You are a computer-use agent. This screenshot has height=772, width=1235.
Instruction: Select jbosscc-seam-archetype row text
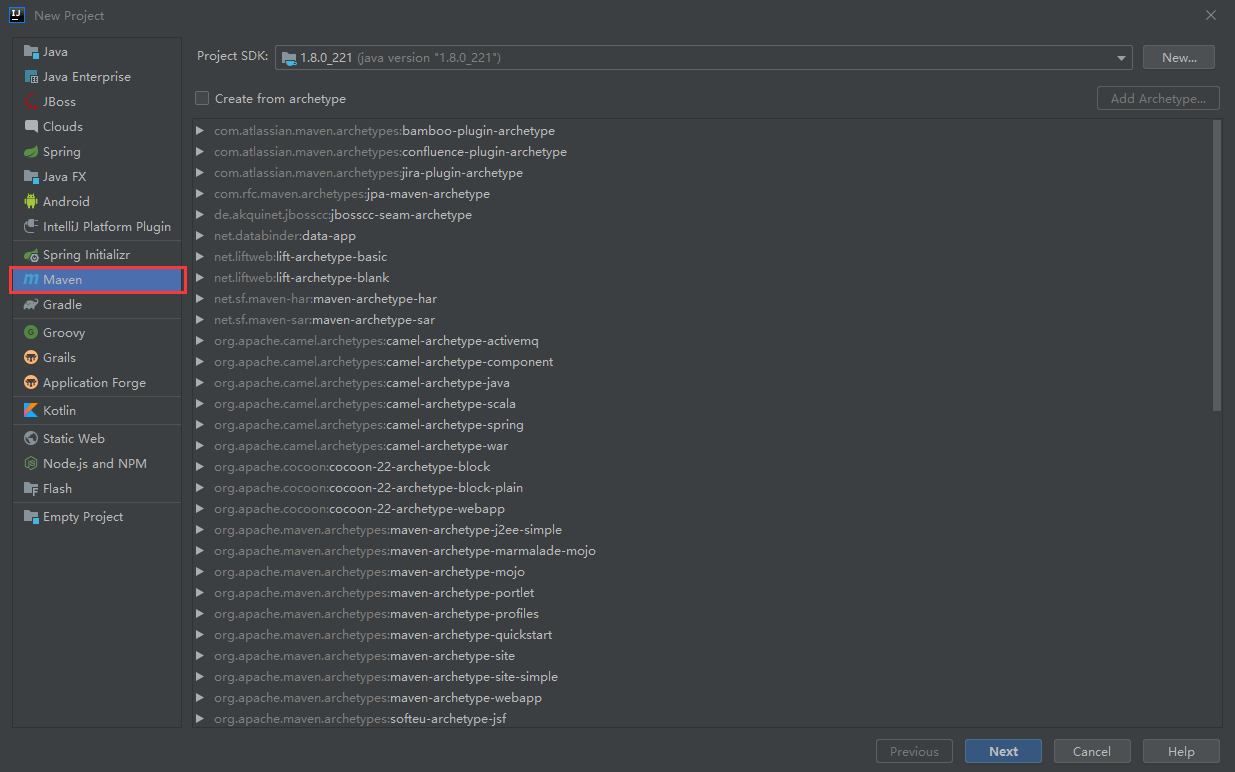[x=343, y=215]
